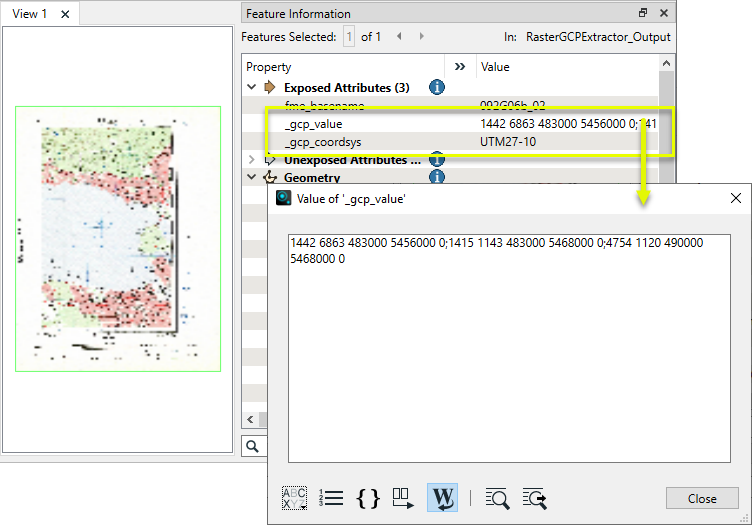Viewport: 752px width, 525px height.
Task: Click the column layout arrow icon
Action: click(403, 497)
